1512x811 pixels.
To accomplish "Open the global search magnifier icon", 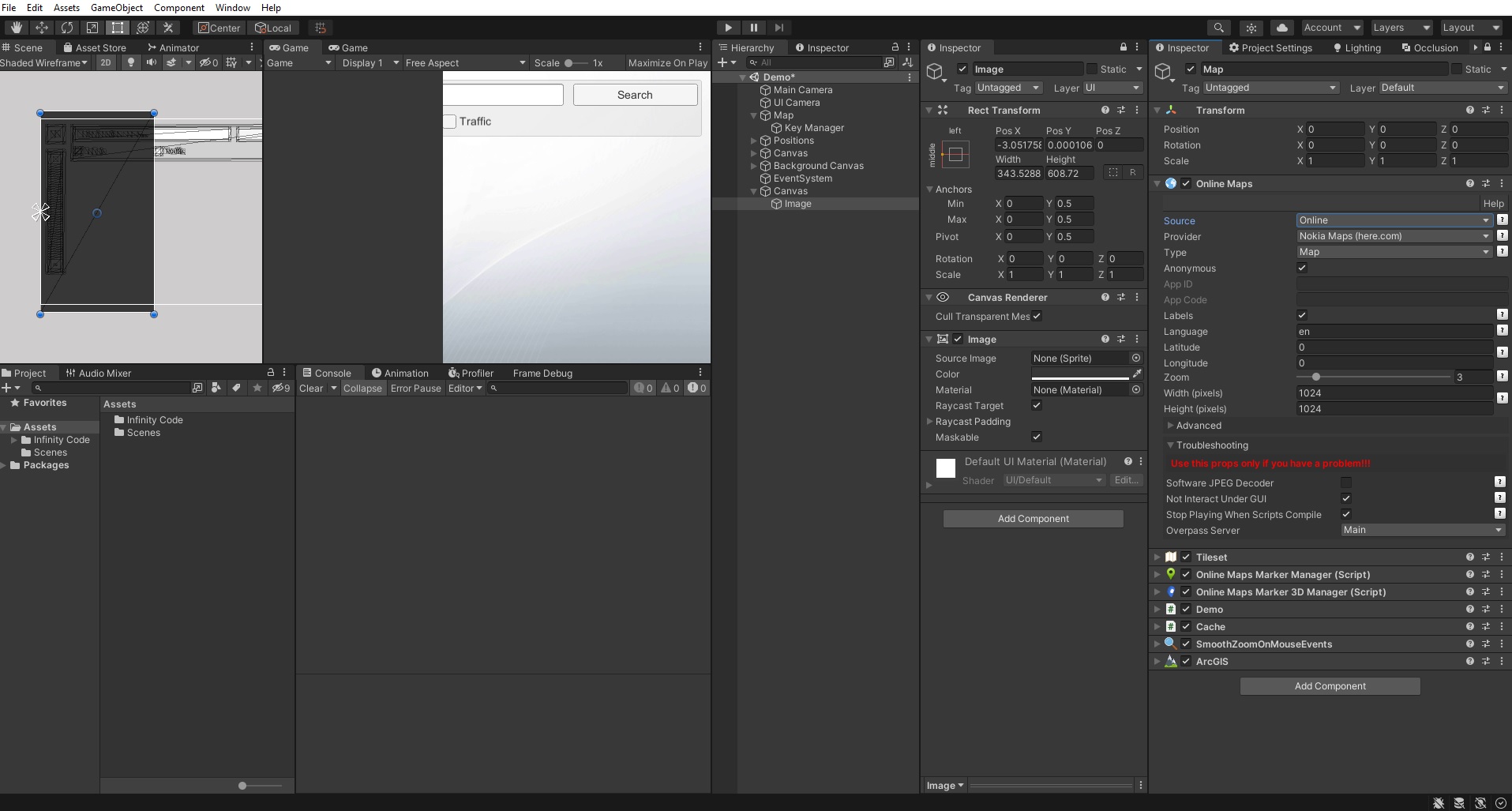I will click(x=1219, y=28).
